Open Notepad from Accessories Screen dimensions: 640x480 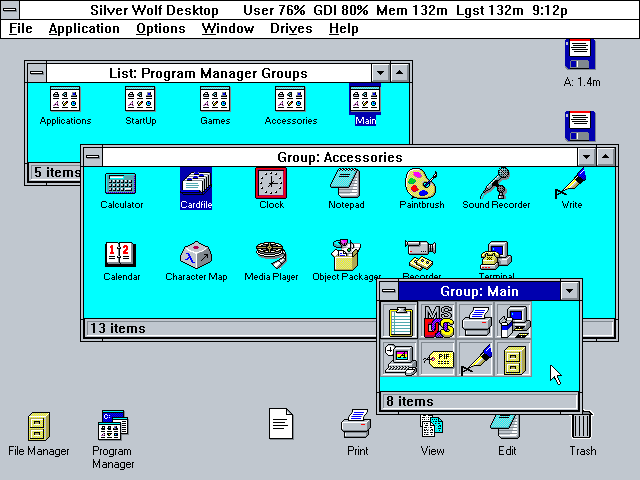coord(346,184)
